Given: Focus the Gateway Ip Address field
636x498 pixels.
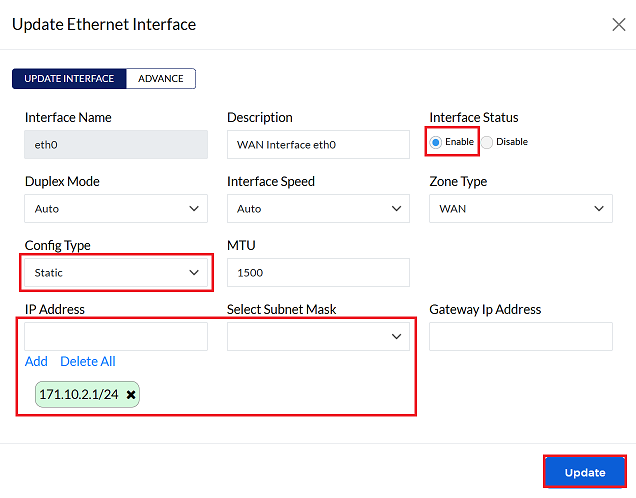Looking at the screenshot, I should 521,336.
